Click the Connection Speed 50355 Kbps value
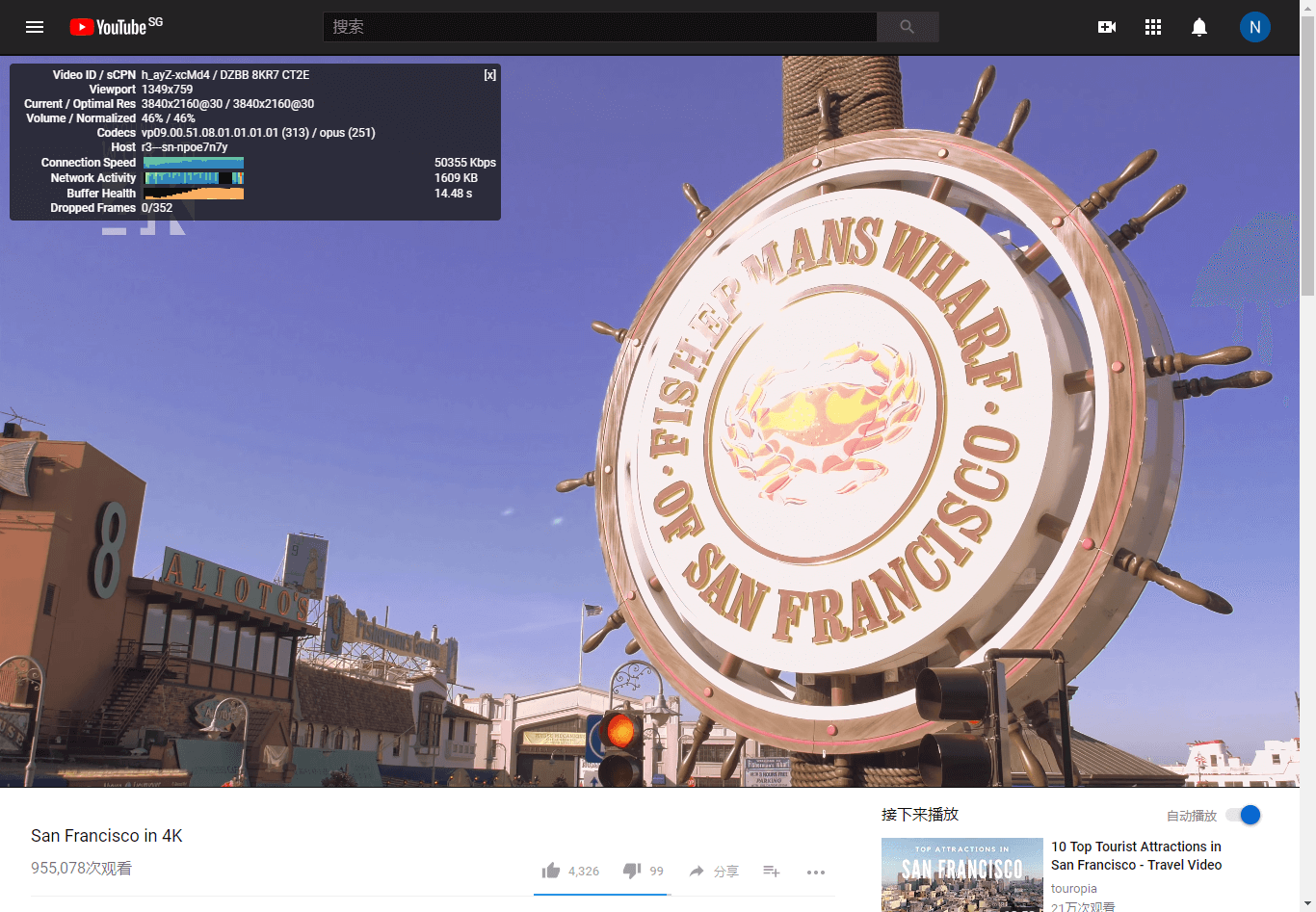This screenshot has height=912, width=1316. (465, 163)
